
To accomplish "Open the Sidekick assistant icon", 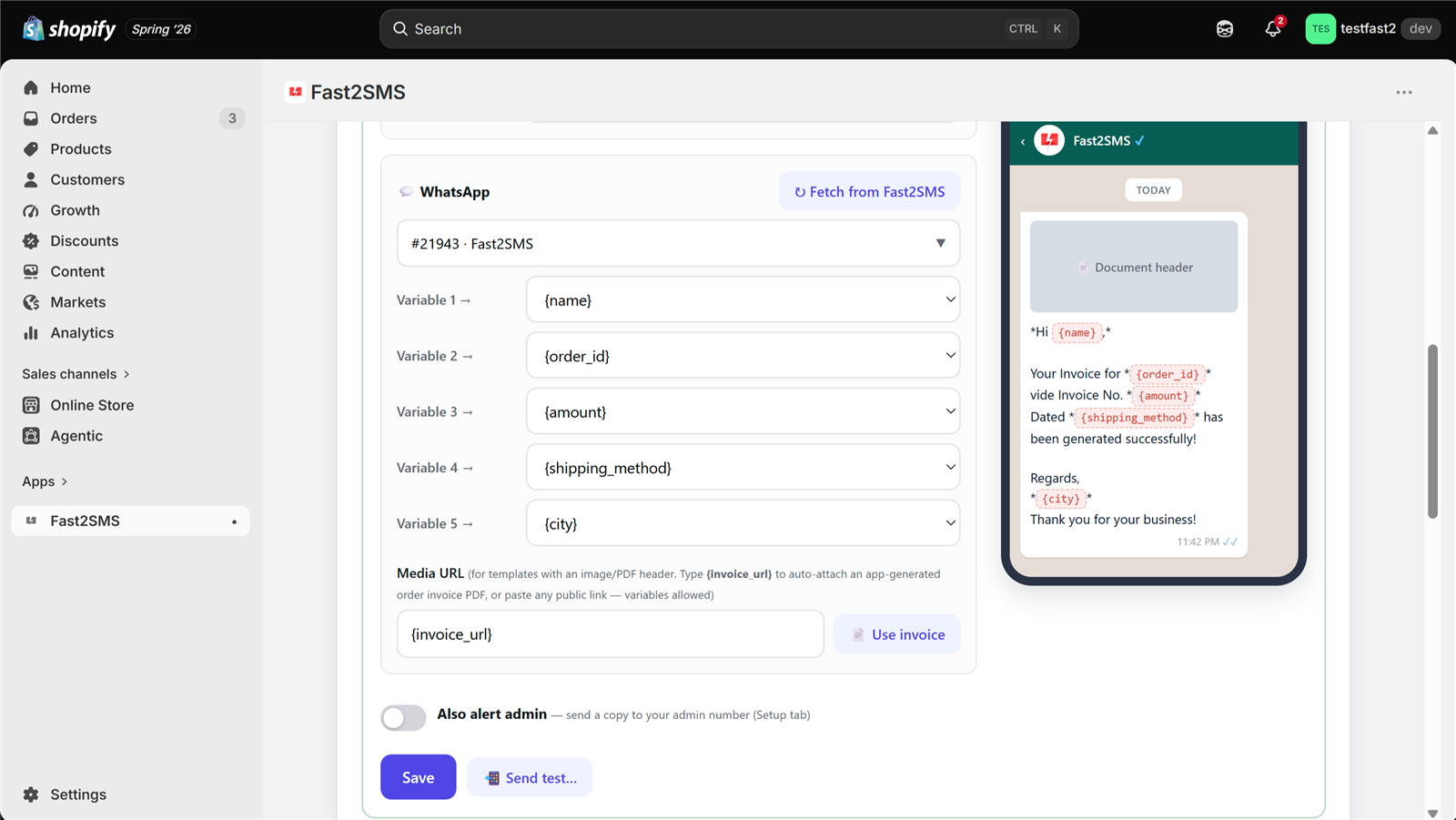I will (1225, 29).
